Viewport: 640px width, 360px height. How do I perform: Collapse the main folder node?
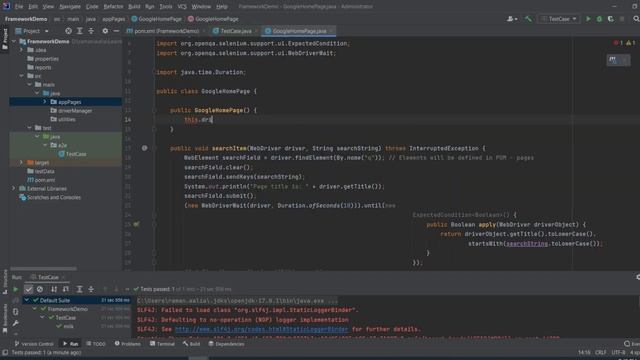[x=29, y=84]
